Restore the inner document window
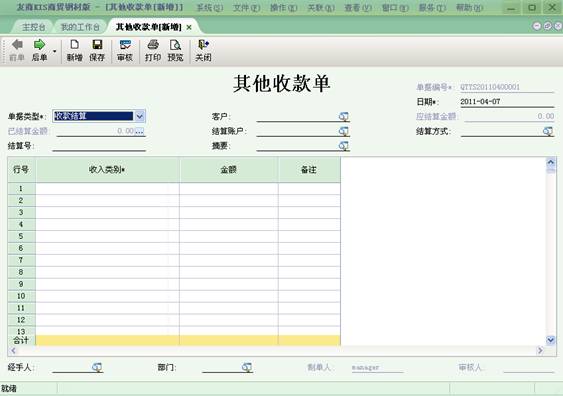This screenshot has width=563, height=396. tap(548, 26)
